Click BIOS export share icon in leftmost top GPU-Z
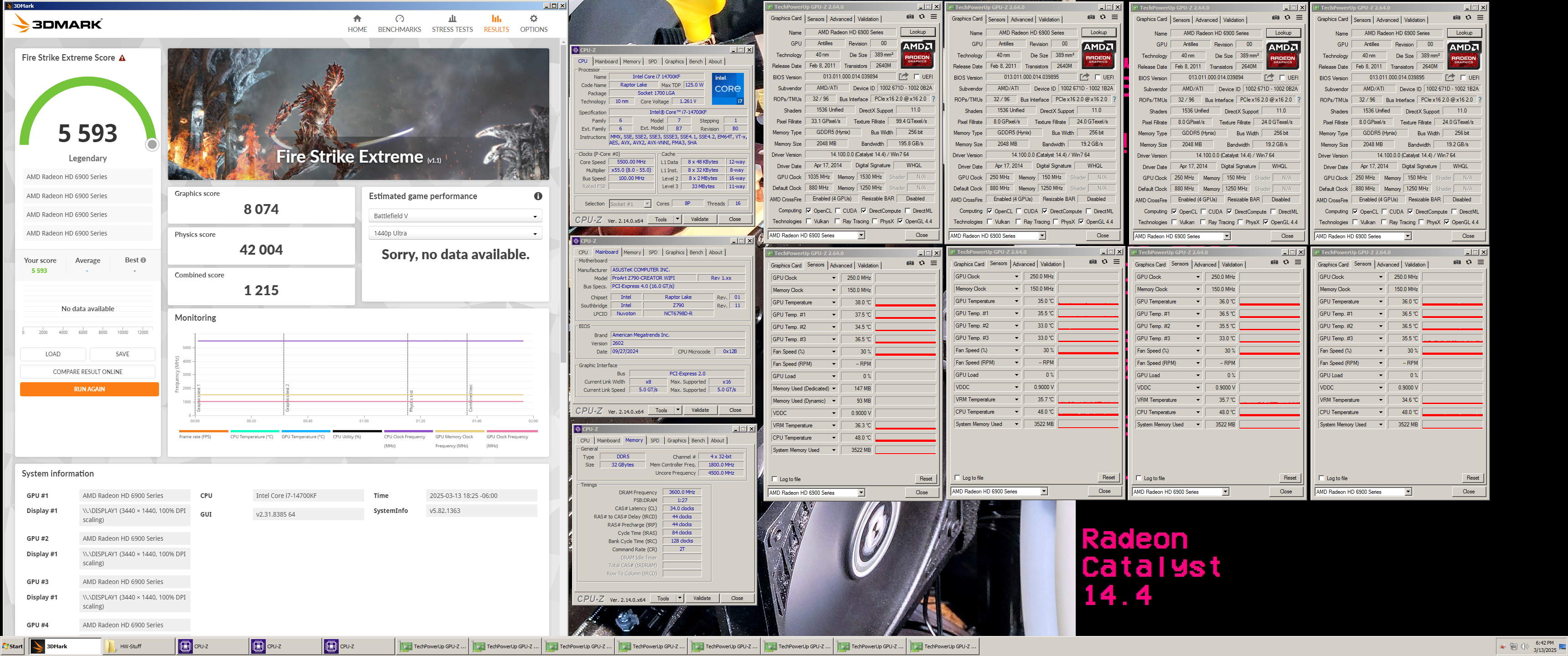 (903, 77)
